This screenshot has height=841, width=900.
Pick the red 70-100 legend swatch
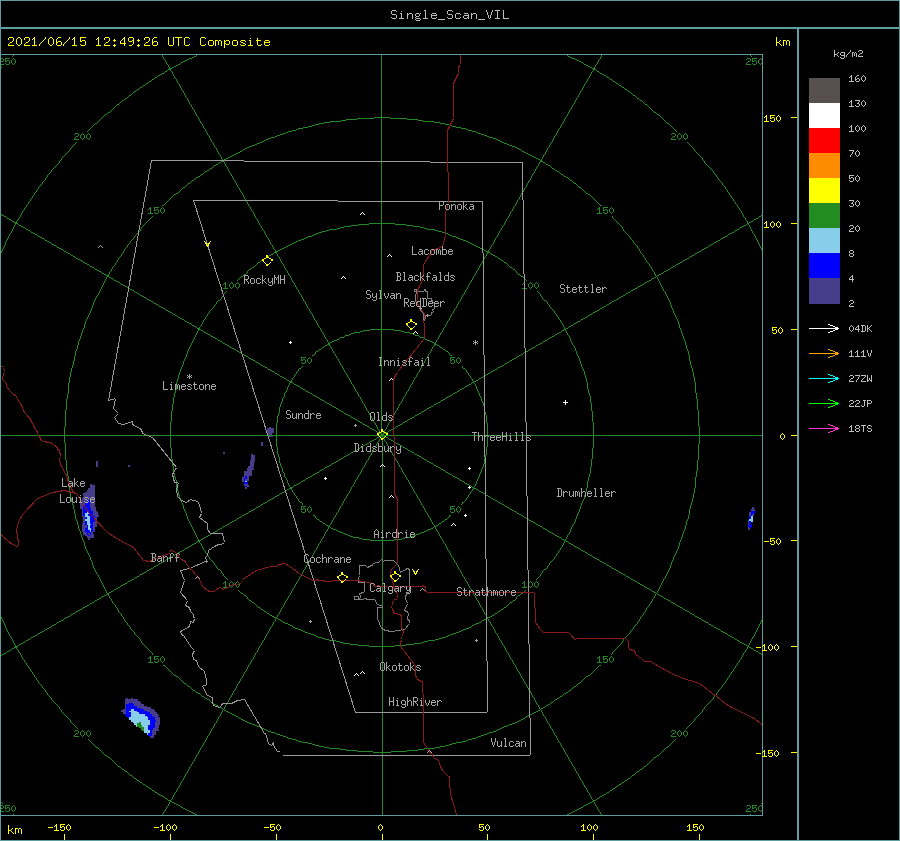click(x=824, y=141)
